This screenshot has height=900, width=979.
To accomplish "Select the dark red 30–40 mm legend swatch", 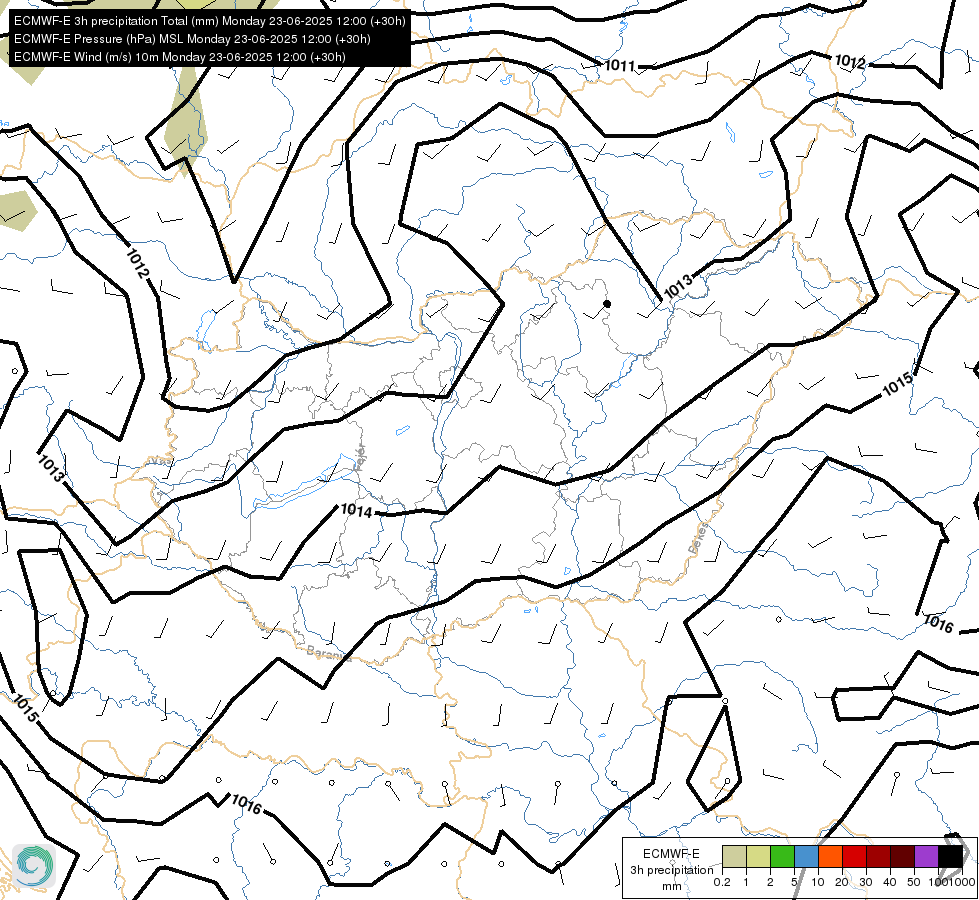I will pos(878,856).
